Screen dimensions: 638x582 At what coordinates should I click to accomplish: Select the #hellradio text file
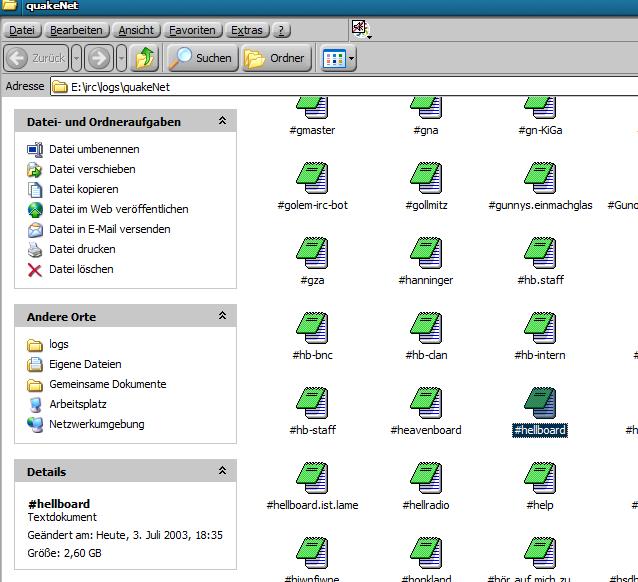[x=426, y=478]
